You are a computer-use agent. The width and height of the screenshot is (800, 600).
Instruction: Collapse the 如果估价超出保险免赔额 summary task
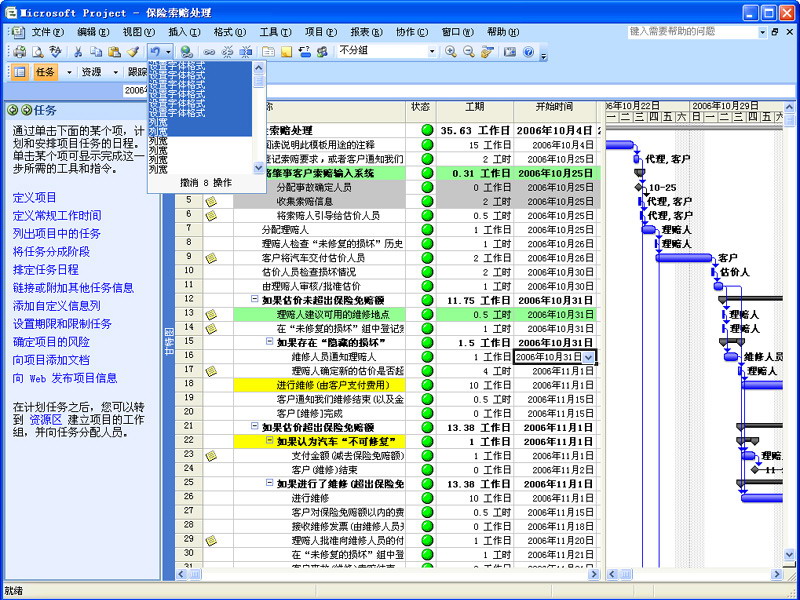tap(254, 427)
